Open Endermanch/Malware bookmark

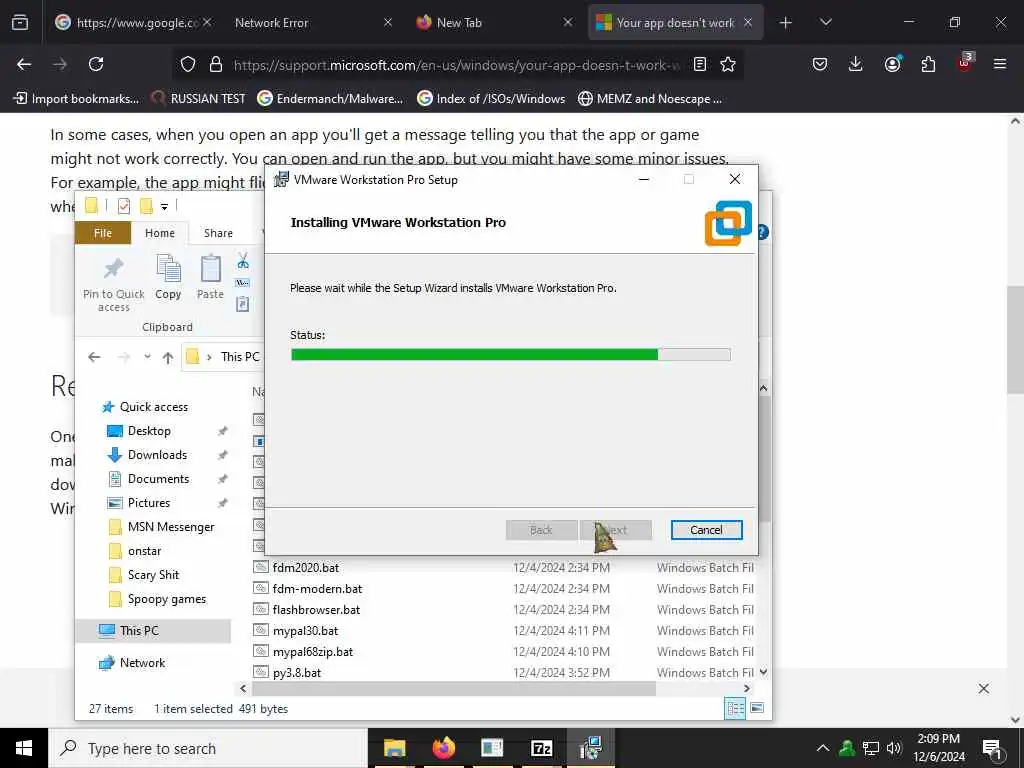pos(330,99)
